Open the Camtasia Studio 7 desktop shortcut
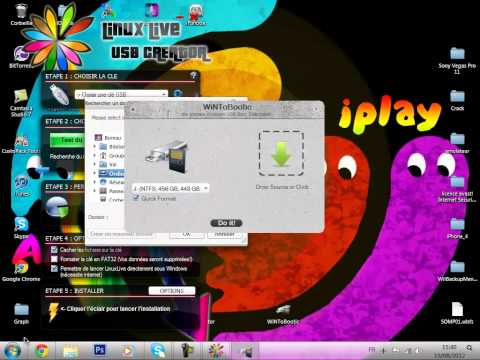 tap(21, 103)
